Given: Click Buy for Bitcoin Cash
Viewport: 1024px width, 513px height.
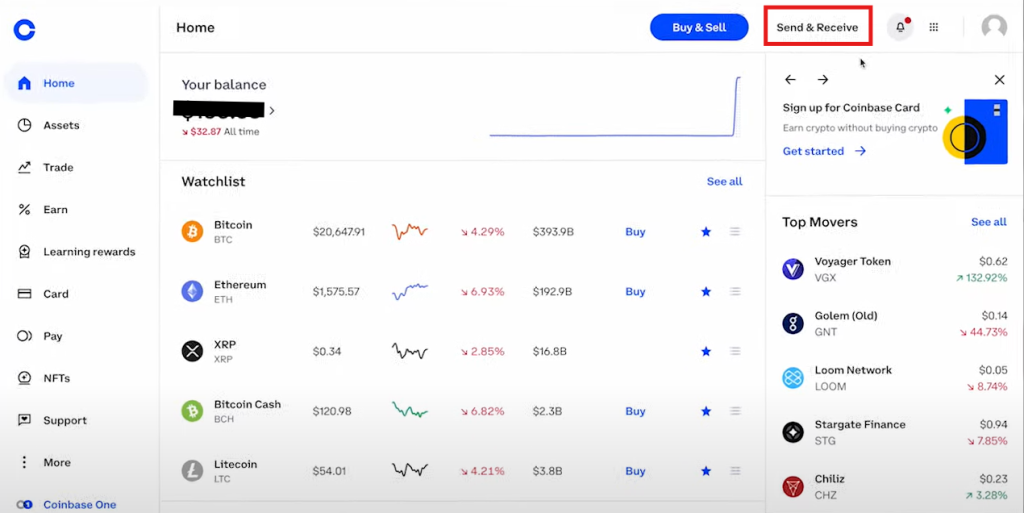Looking at the screenshot, I should tap(635, 411).
